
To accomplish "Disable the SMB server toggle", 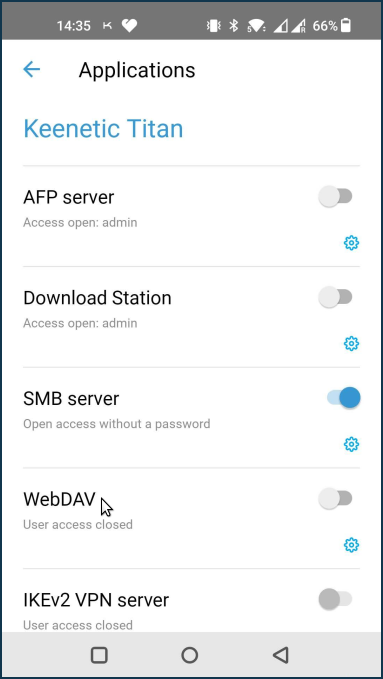I will click(x=343, y=398).
